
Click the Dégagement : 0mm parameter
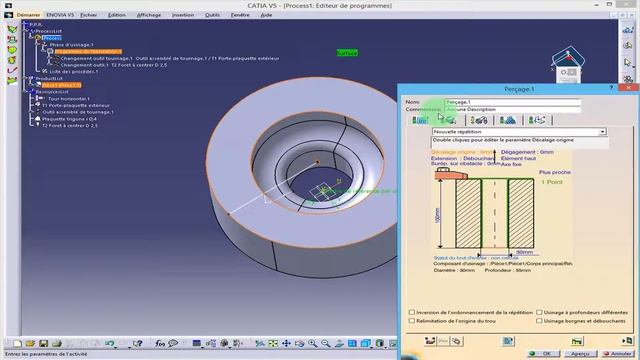527,152
